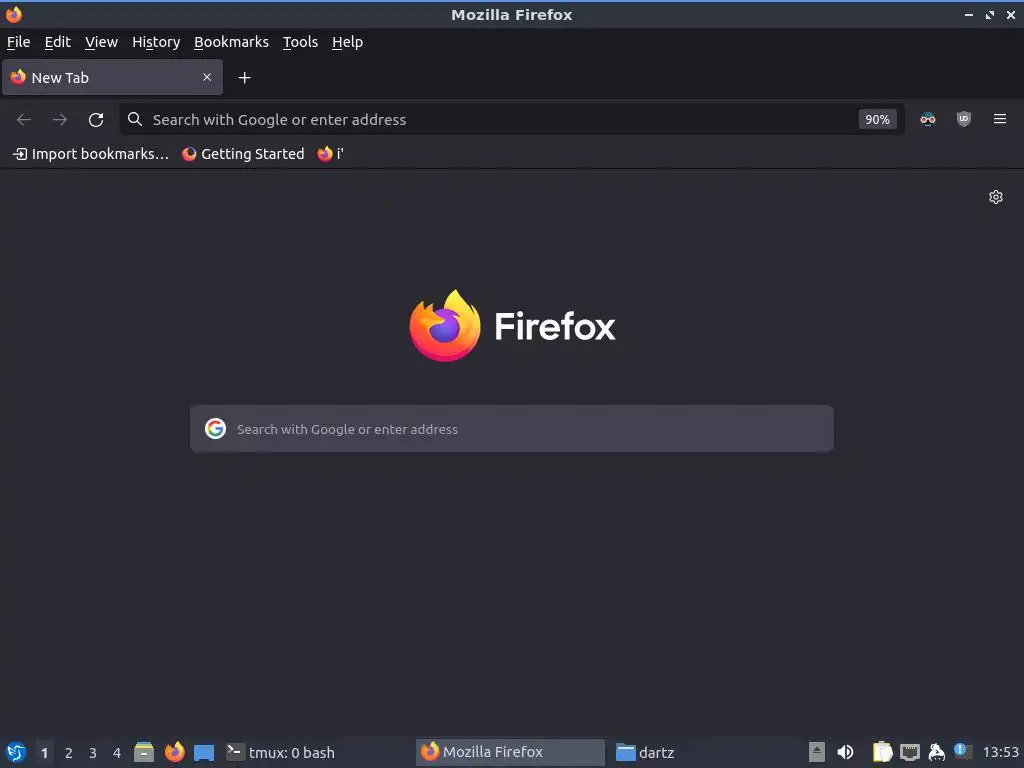Reload the current page
The width and height of the screenshot is (1024, 768).
click(96, 120)
